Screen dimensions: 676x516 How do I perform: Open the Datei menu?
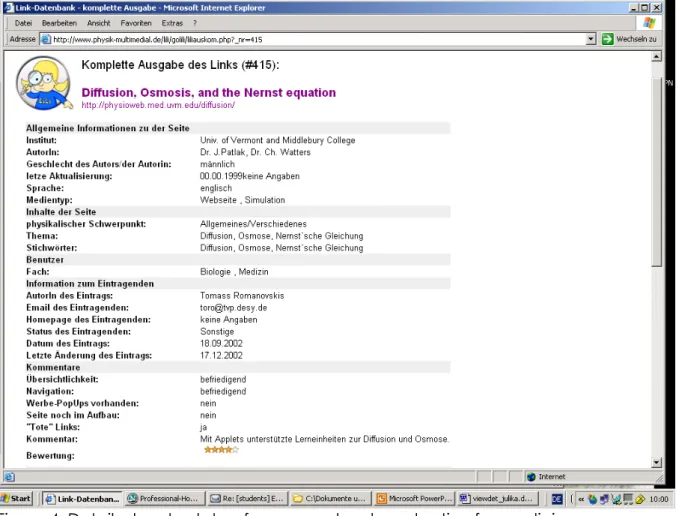pyautogui.click(x=23, y=23)
